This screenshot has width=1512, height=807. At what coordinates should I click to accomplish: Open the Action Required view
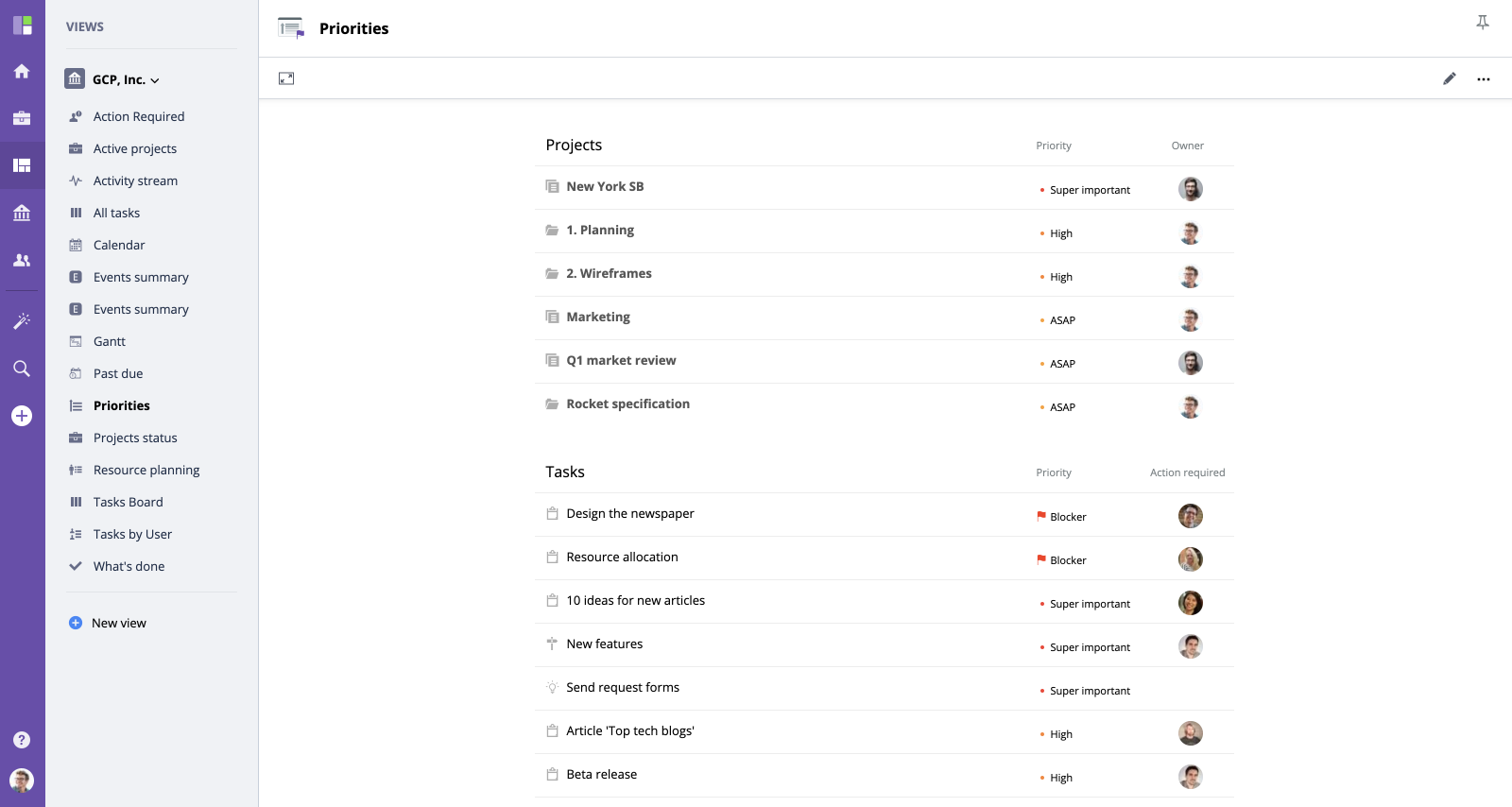139,116
